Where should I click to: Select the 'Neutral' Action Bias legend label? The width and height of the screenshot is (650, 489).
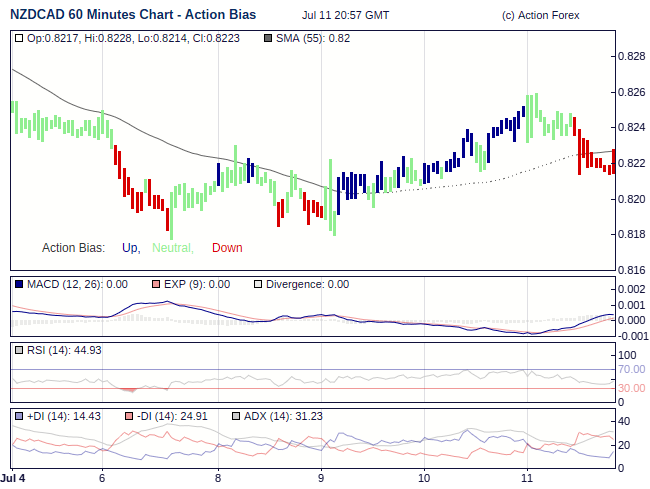point(172,248)
